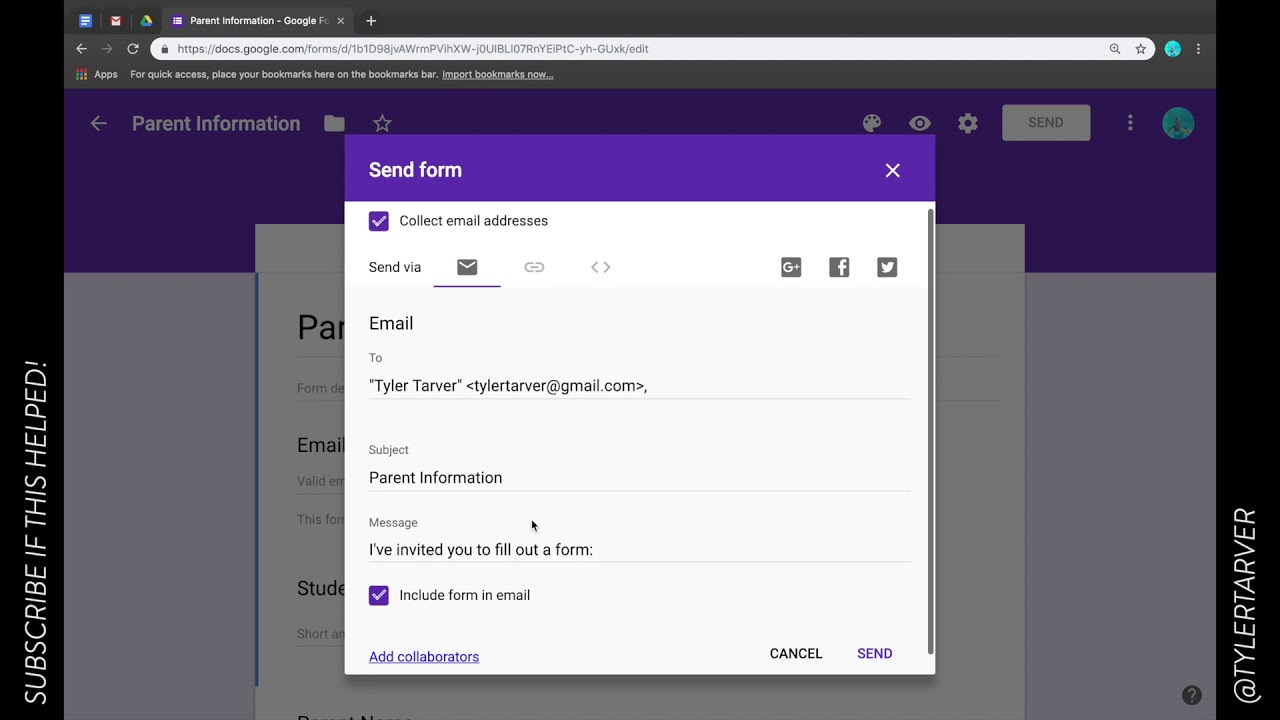This screenshot has height=720, width=1280.
Task: Click the Import bookmarks now link
Action: (497, 74)
